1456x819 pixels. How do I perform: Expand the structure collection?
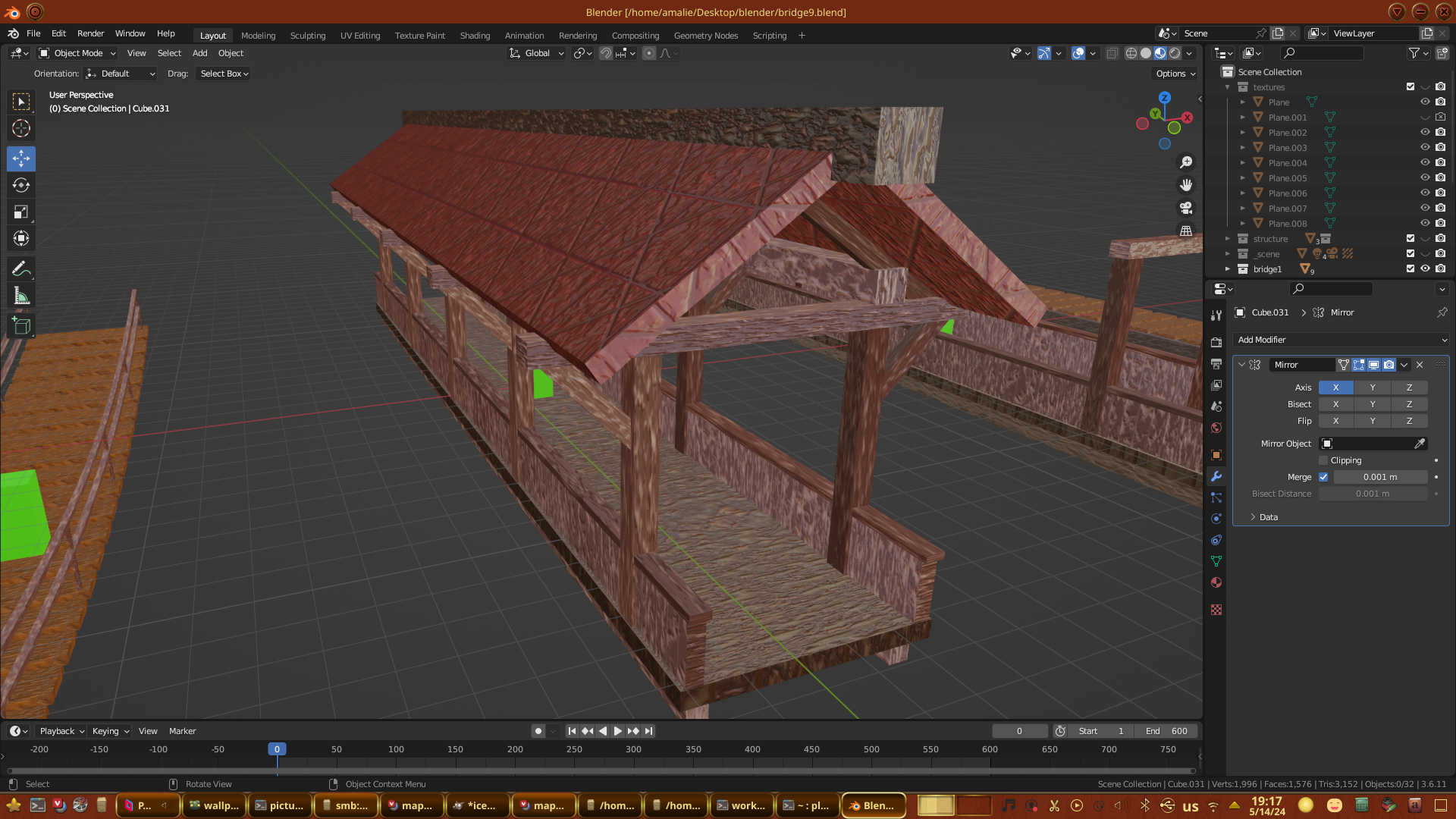pos(1228,239)
